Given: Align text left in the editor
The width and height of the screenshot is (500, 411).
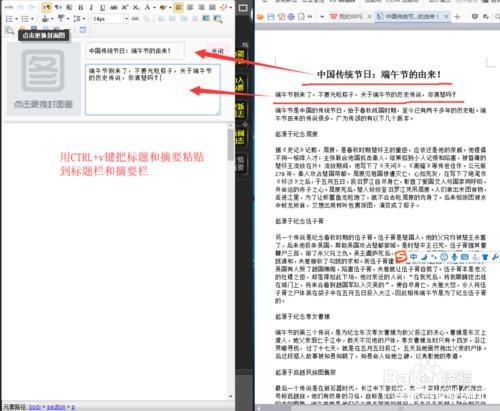Looking at the screenshot, I should [x=179, y=7].
